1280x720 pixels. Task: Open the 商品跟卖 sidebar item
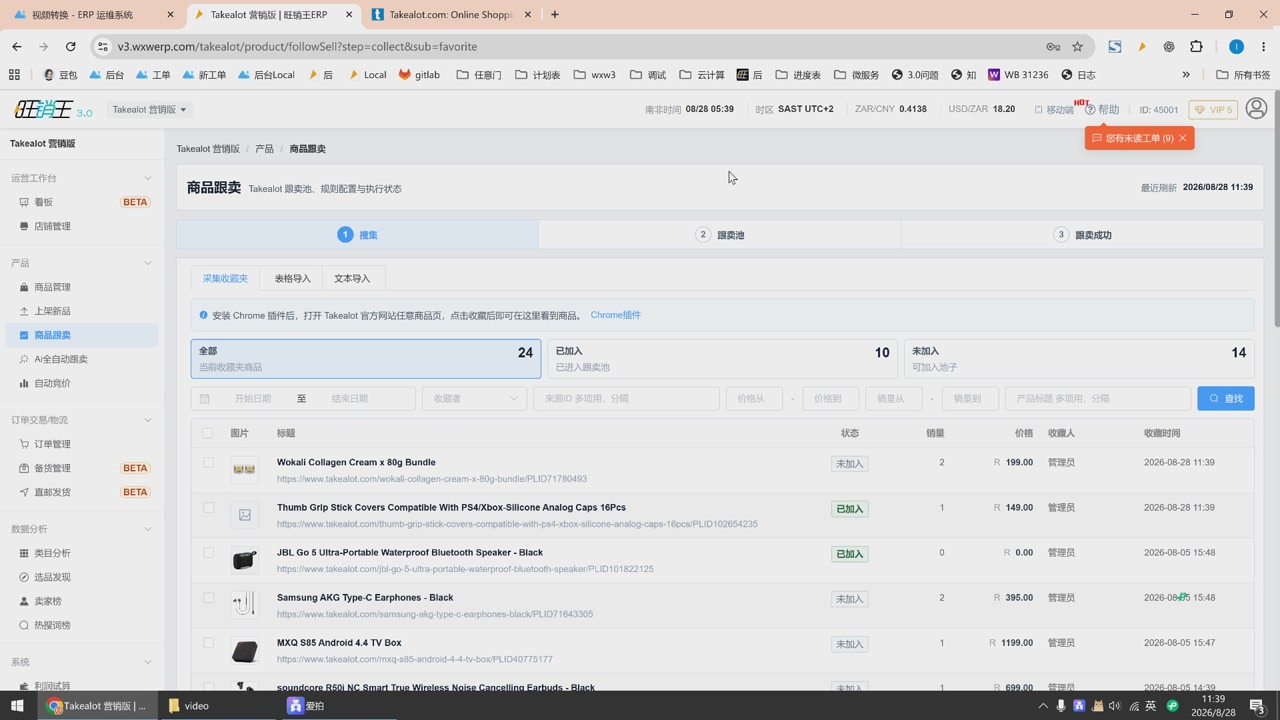(82, 335)
